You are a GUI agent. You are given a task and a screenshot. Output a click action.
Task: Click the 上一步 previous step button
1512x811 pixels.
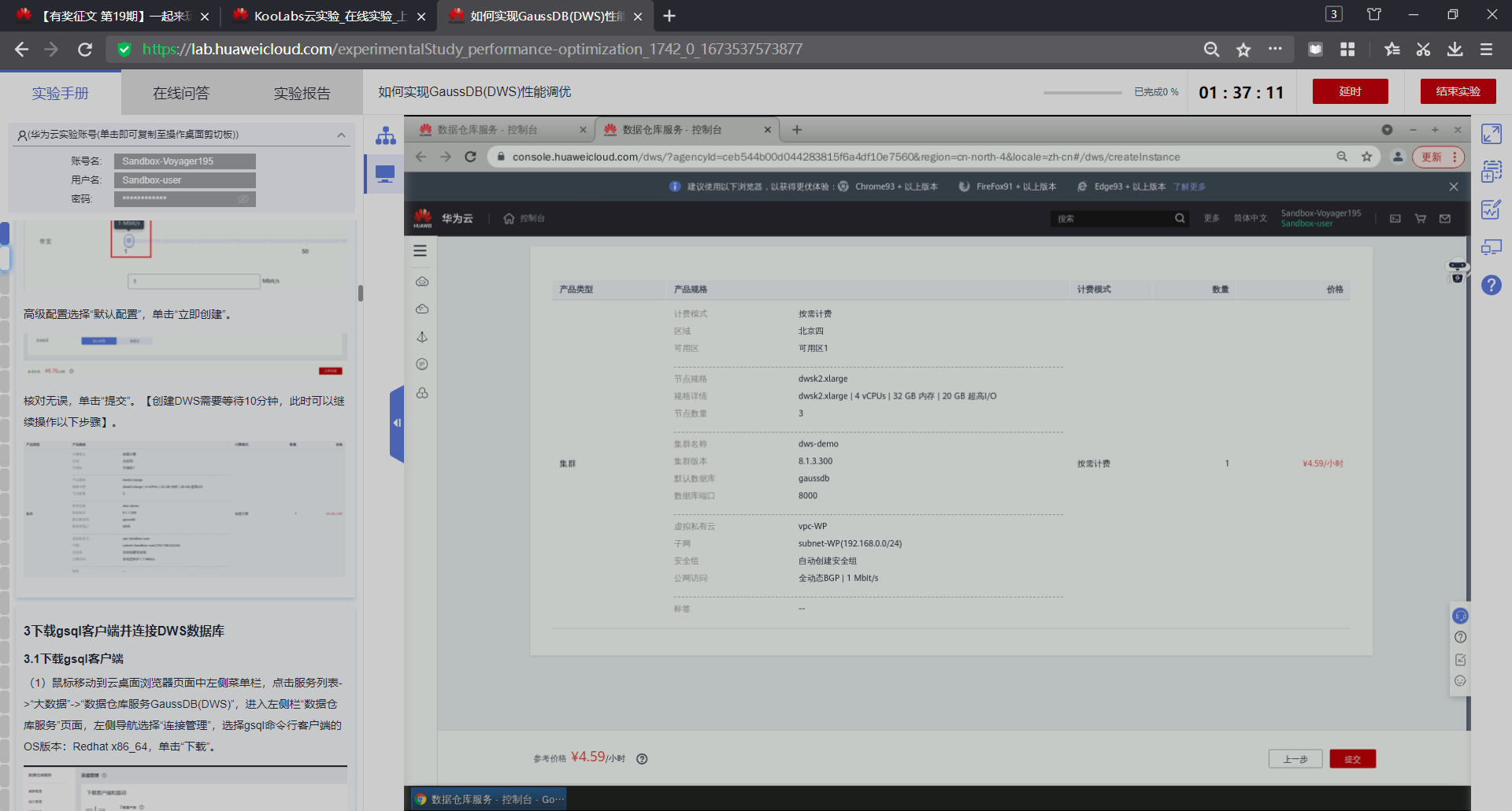[1295, 759]
